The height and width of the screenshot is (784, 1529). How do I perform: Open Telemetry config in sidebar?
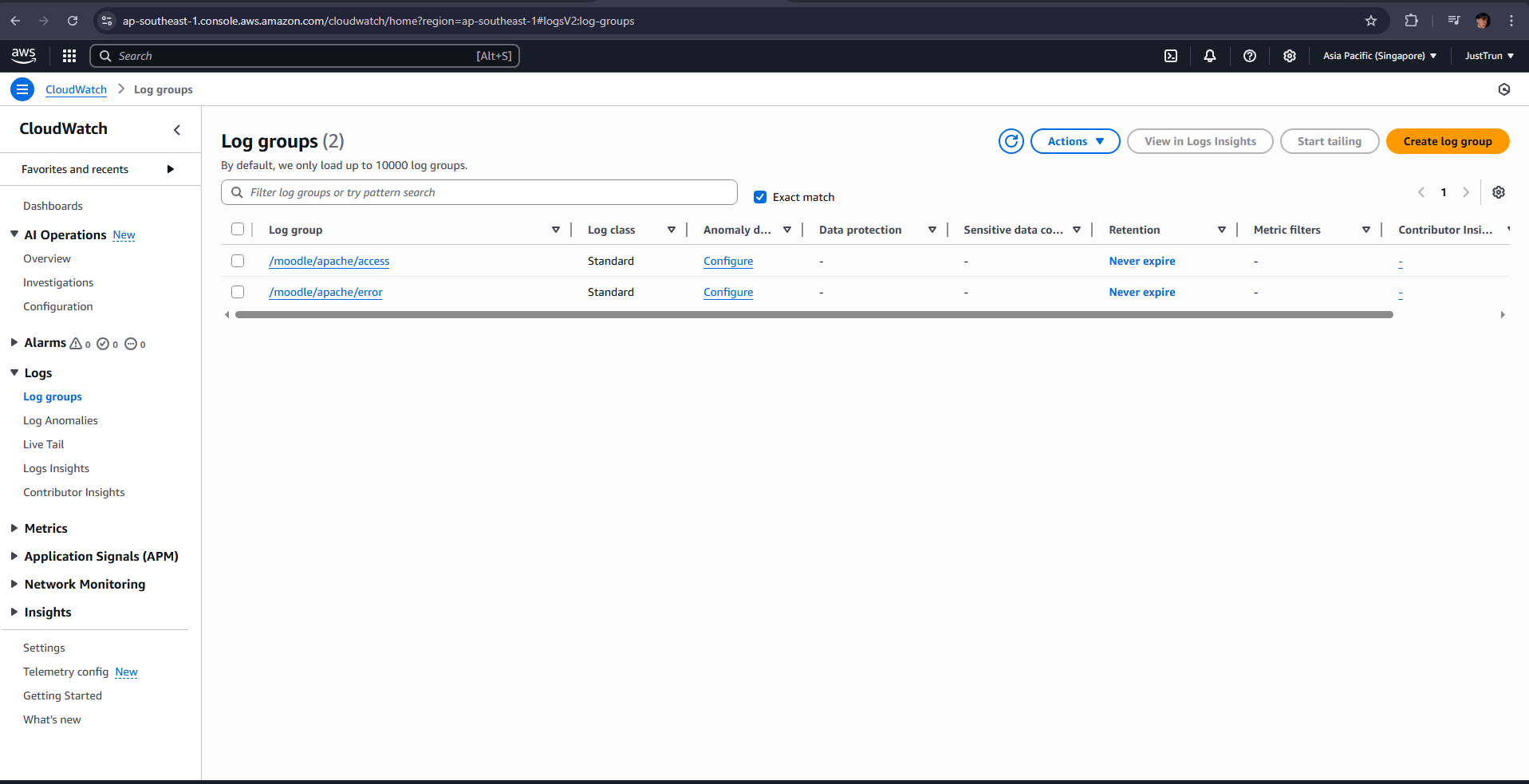(65, 672)
